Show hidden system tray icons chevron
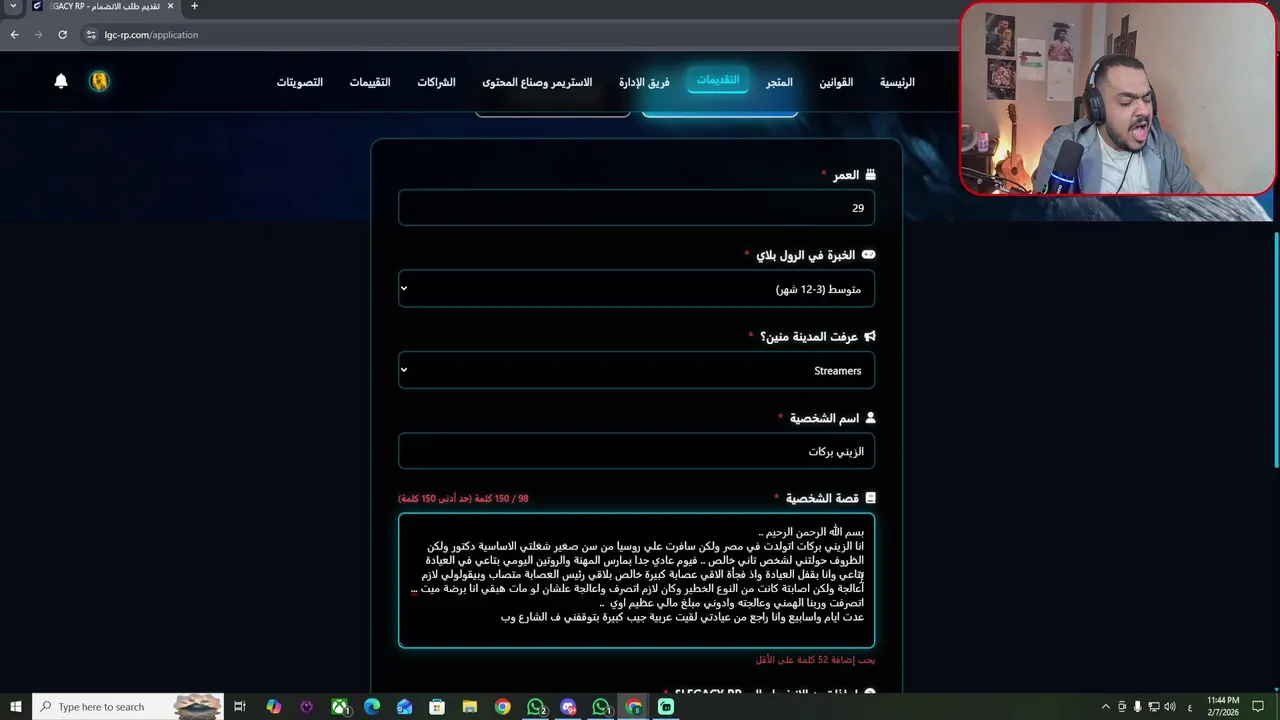Screen dimensions: 1280x720 click(1105, 707)
